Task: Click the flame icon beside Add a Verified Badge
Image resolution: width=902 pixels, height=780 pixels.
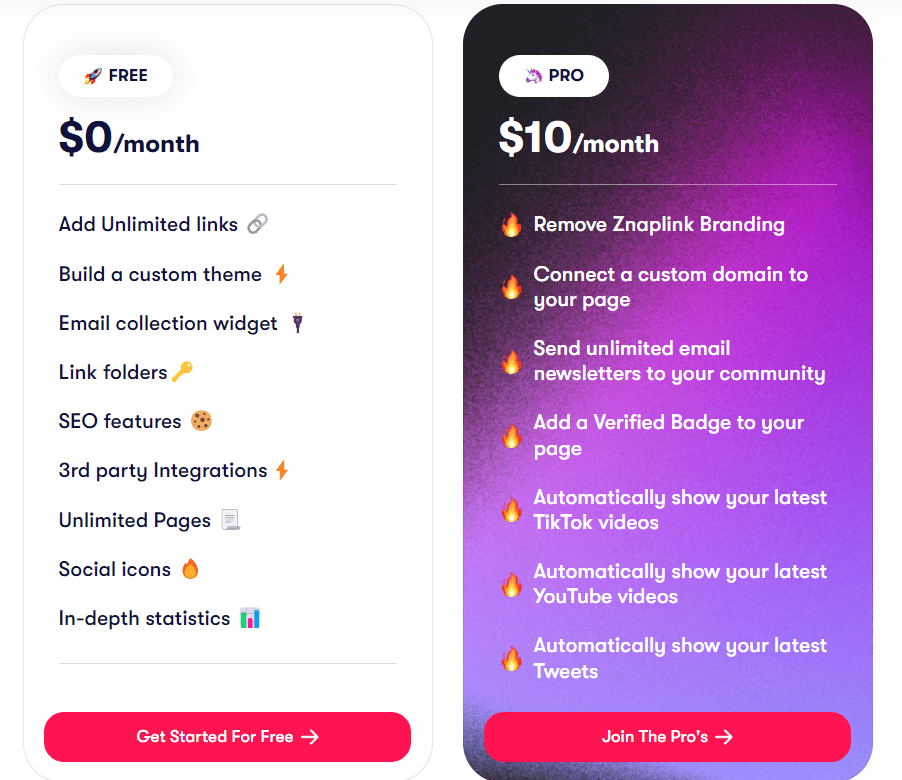Action: point(512,435)
